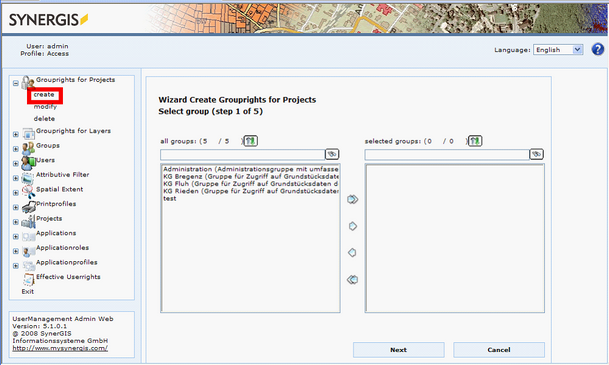The image size is (609, 365).
Task: Open the Language dropdown
Action: click(x=558, y=50)
